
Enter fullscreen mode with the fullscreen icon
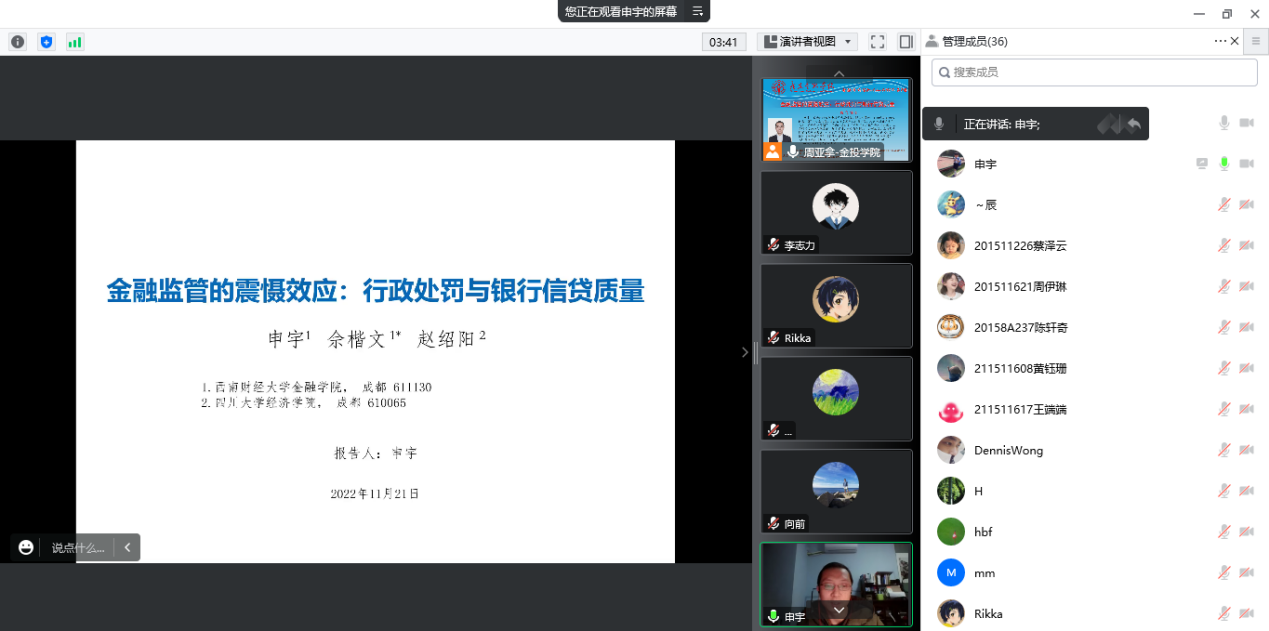click(877, 42)
